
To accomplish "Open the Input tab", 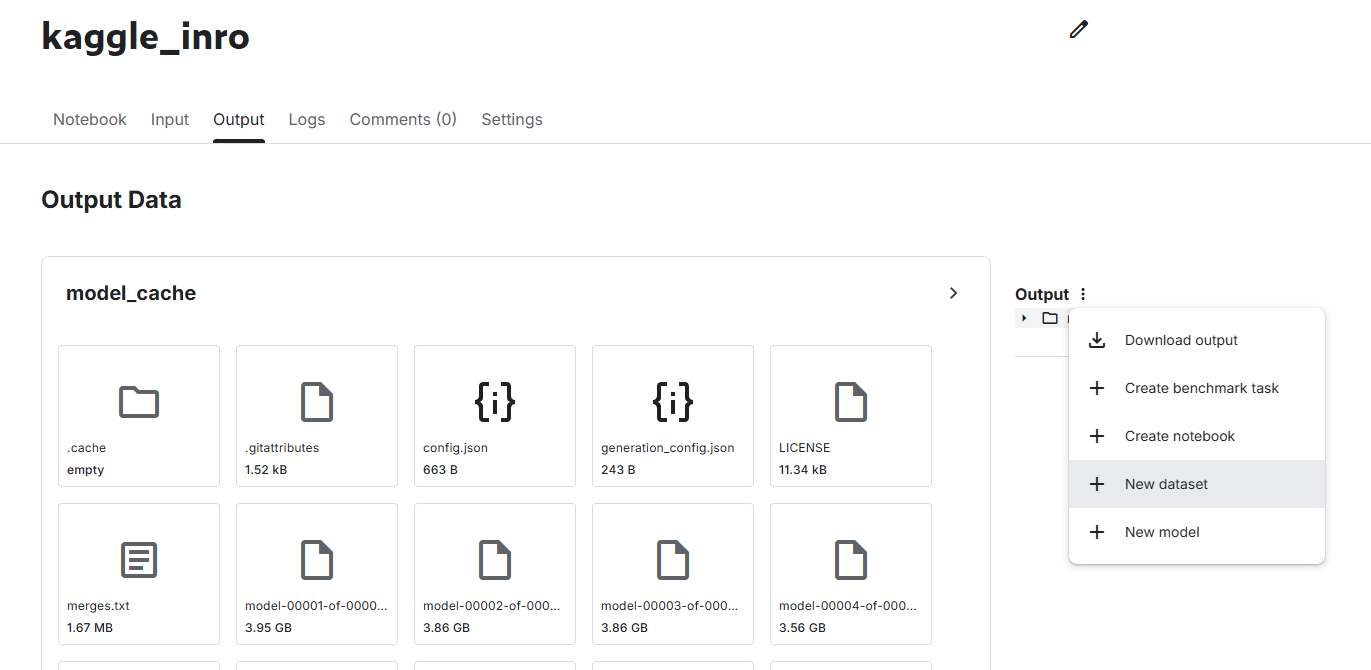I will (170, 119).
